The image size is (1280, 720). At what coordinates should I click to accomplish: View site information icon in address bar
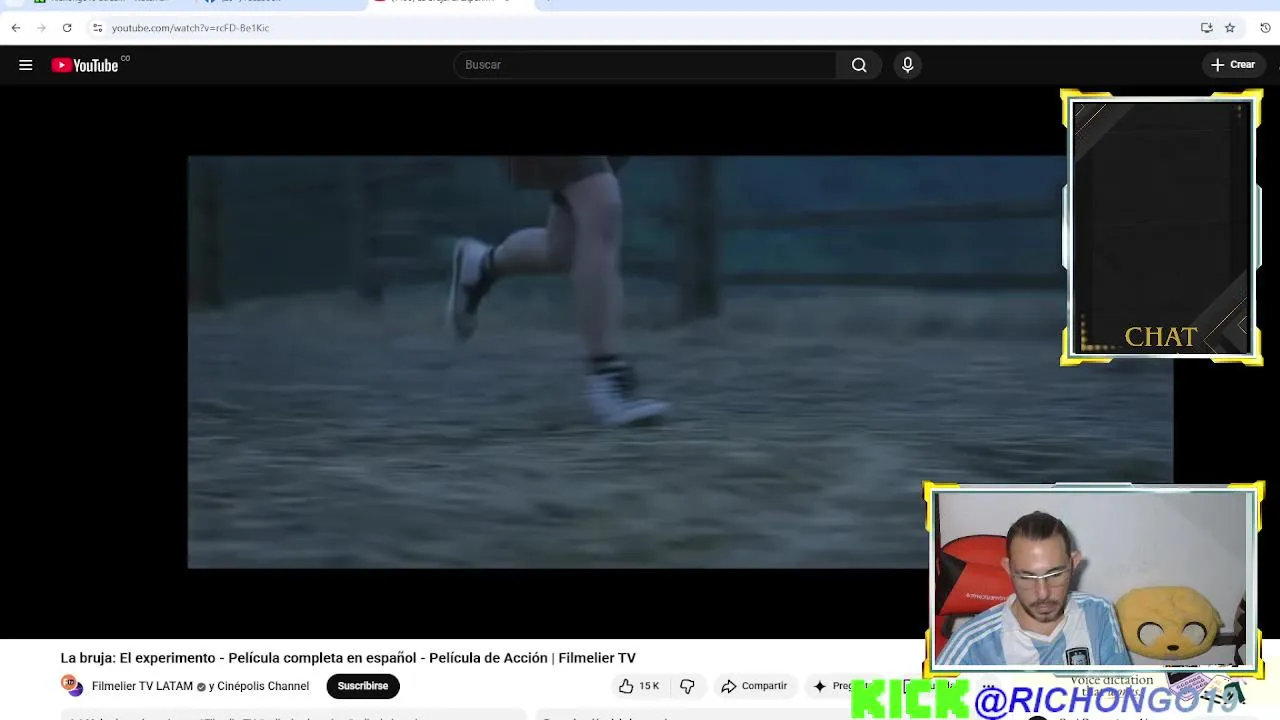(97, 28)
